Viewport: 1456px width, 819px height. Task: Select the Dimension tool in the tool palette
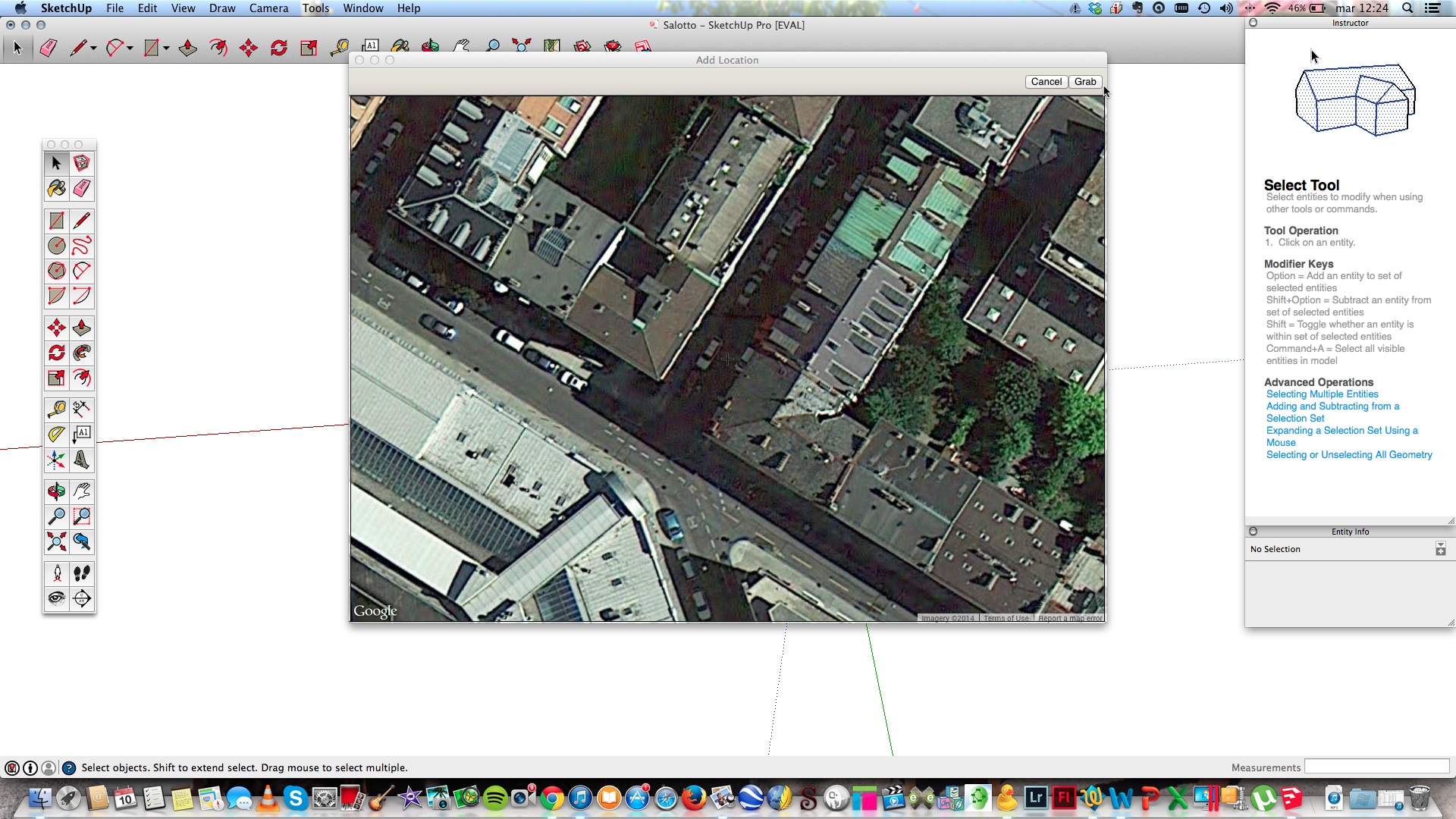click(82, 409)
